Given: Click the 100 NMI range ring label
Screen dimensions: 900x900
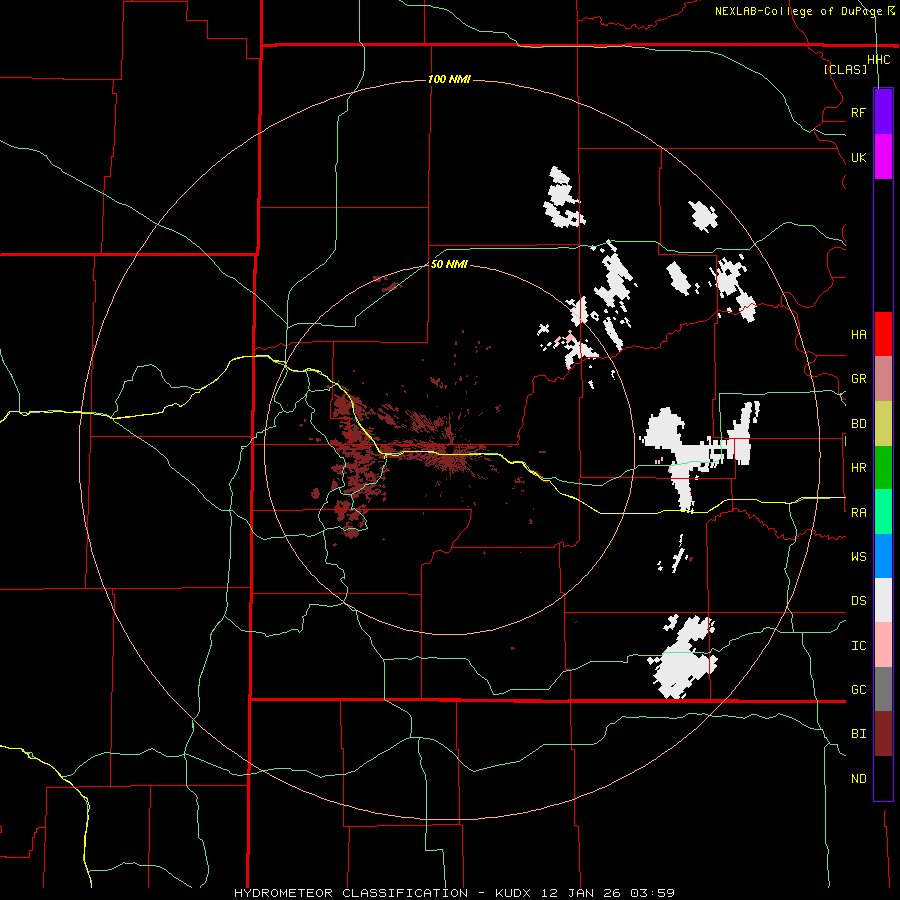Looking at the screenshot, I should [449, 79].
